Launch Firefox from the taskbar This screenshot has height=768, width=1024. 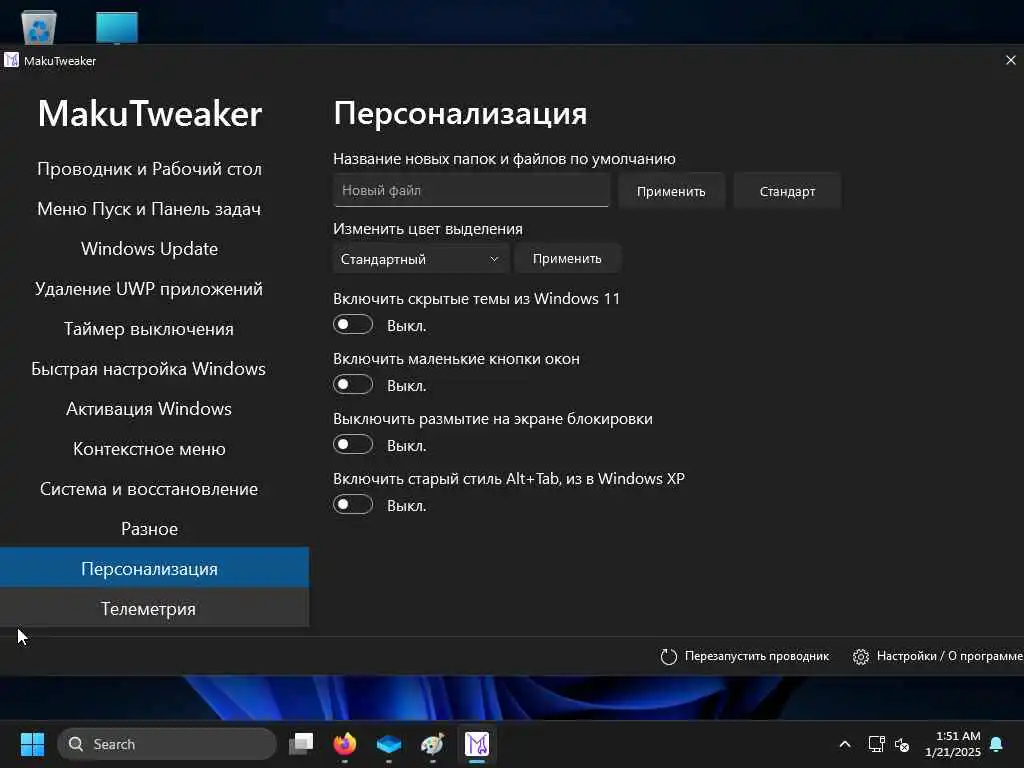click(345, 744)
